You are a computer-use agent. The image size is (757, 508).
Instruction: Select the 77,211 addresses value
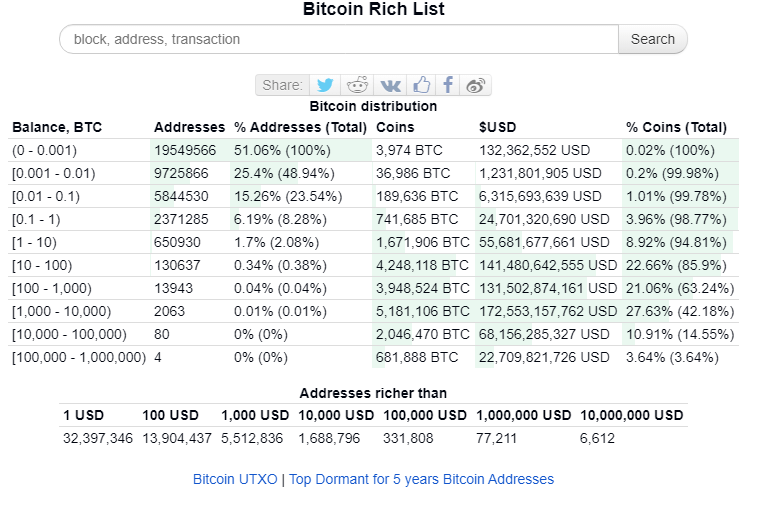496,438
